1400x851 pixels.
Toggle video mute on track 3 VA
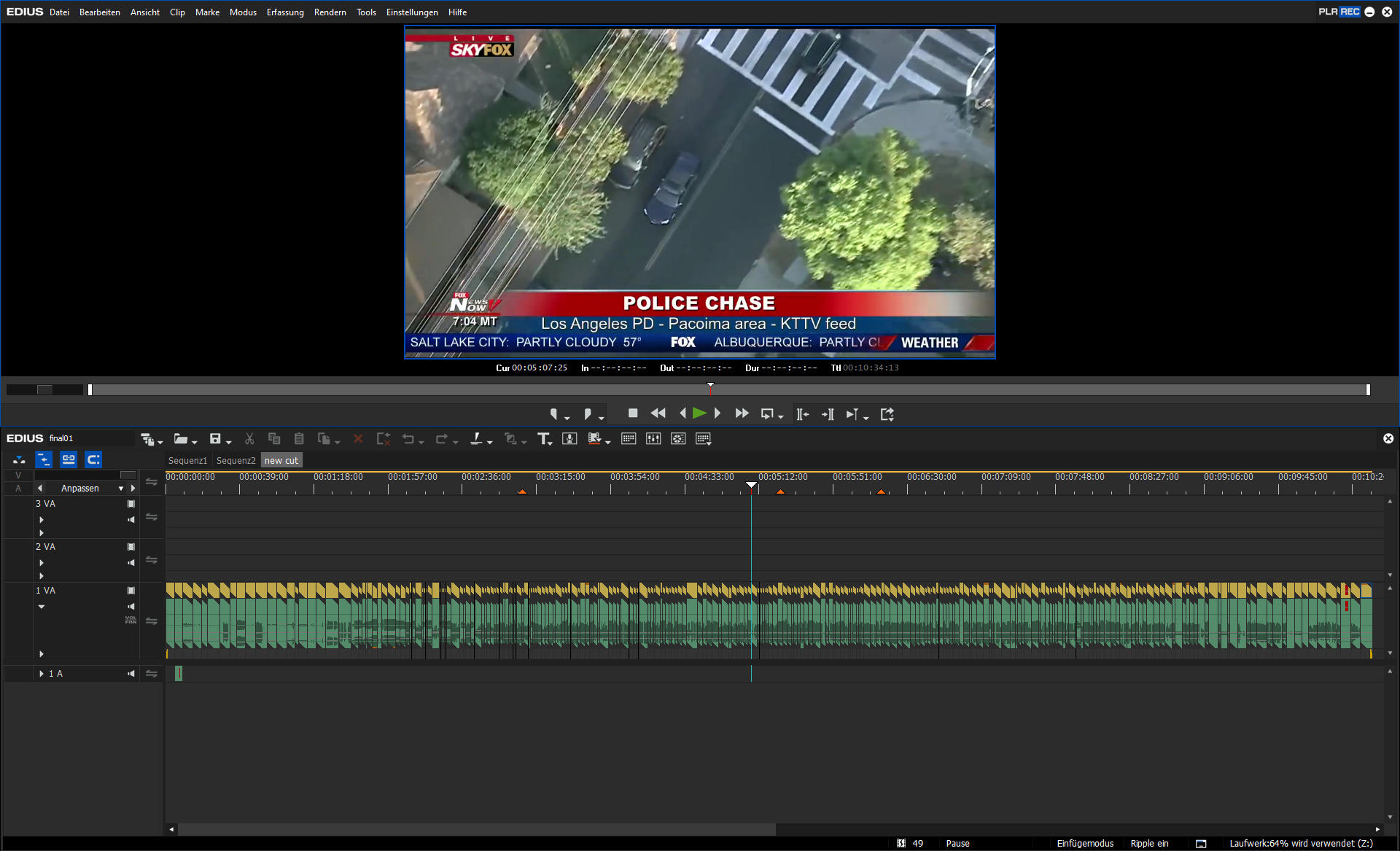(x=131, y=504)
